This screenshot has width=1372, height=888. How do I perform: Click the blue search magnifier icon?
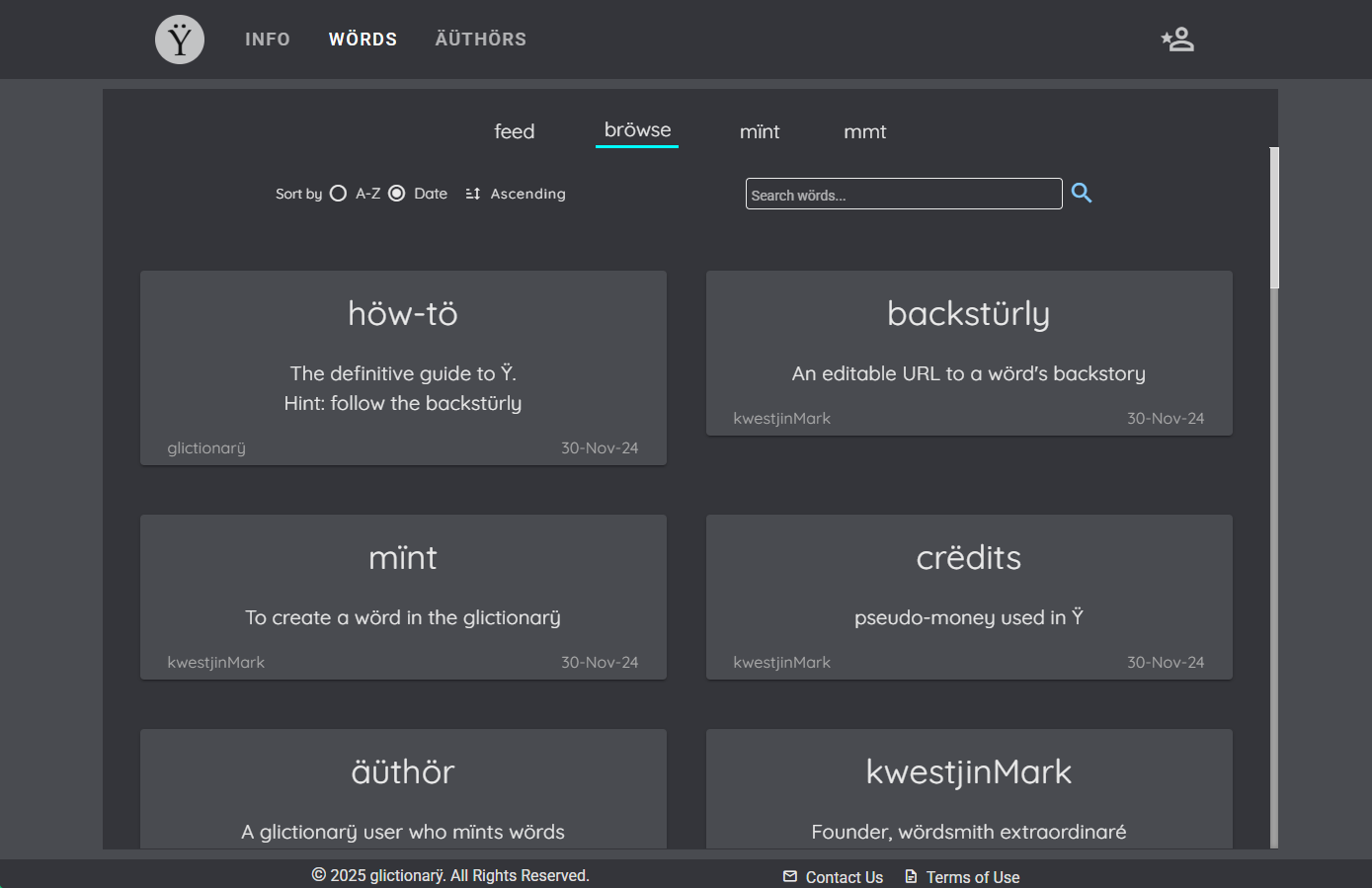pos(1082,193)
